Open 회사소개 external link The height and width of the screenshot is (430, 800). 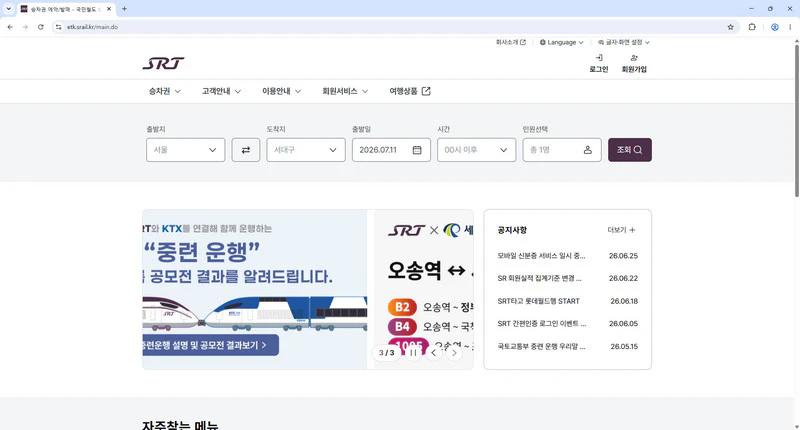coord(511,42)
